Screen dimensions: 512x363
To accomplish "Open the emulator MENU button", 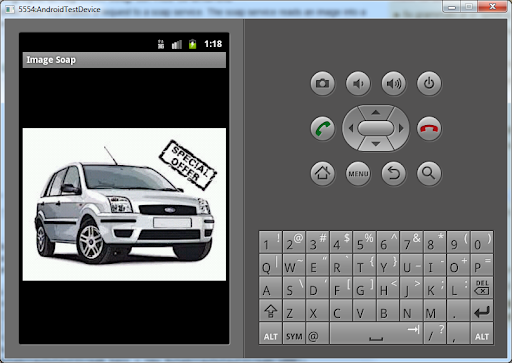I will pyautogui.click(x=358, y=173).
